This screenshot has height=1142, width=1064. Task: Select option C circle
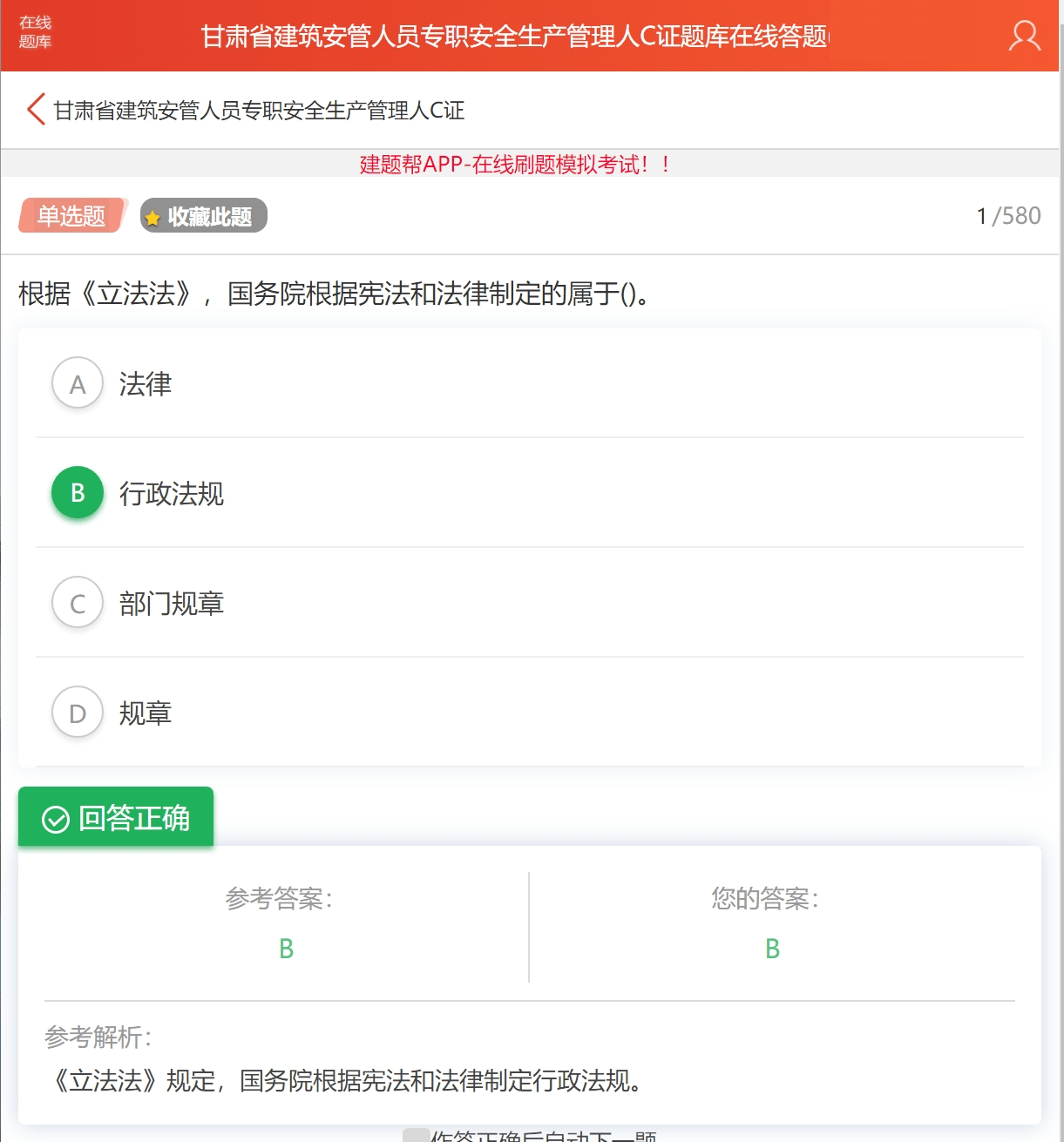click(x=78, y=603)
